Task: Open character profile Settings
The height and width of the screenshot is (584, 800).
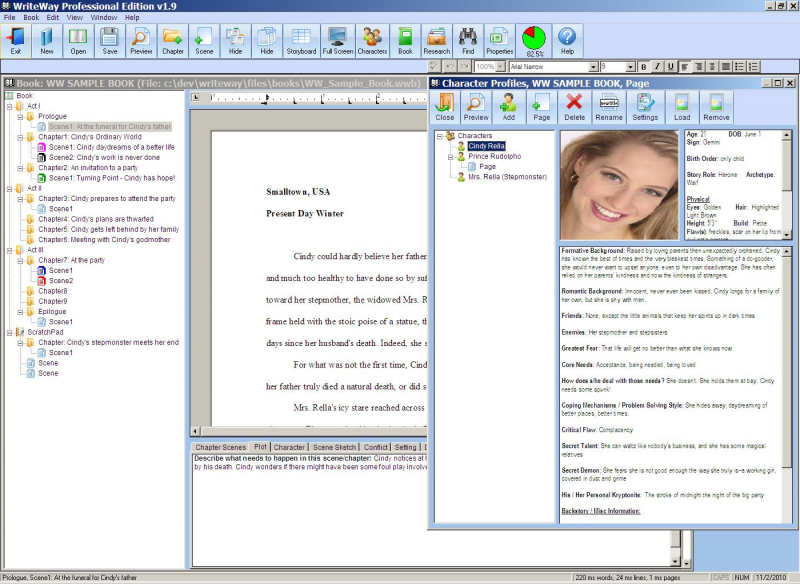Action: pos(645,107)
